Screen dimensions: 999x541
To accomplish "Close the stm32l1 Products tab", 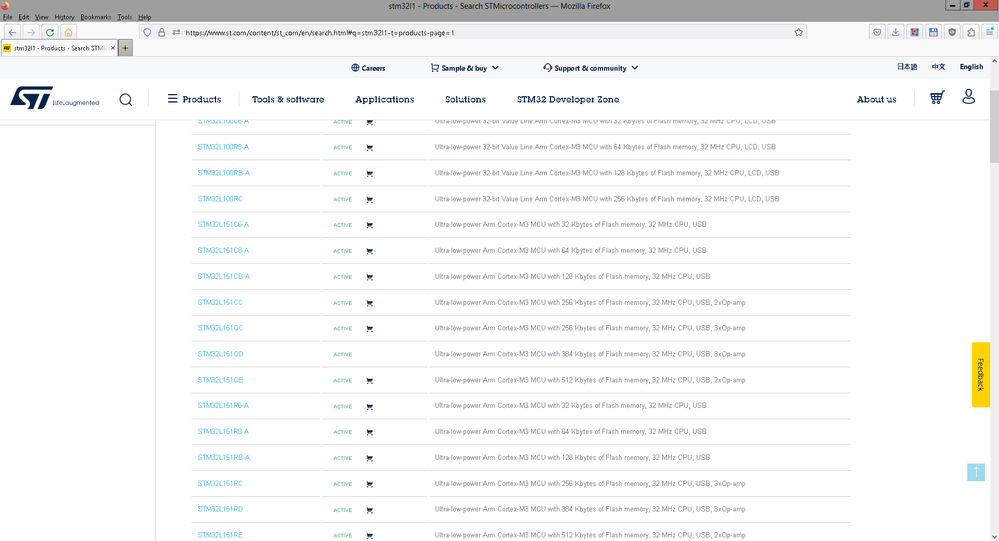I will [x=113, y=48].
